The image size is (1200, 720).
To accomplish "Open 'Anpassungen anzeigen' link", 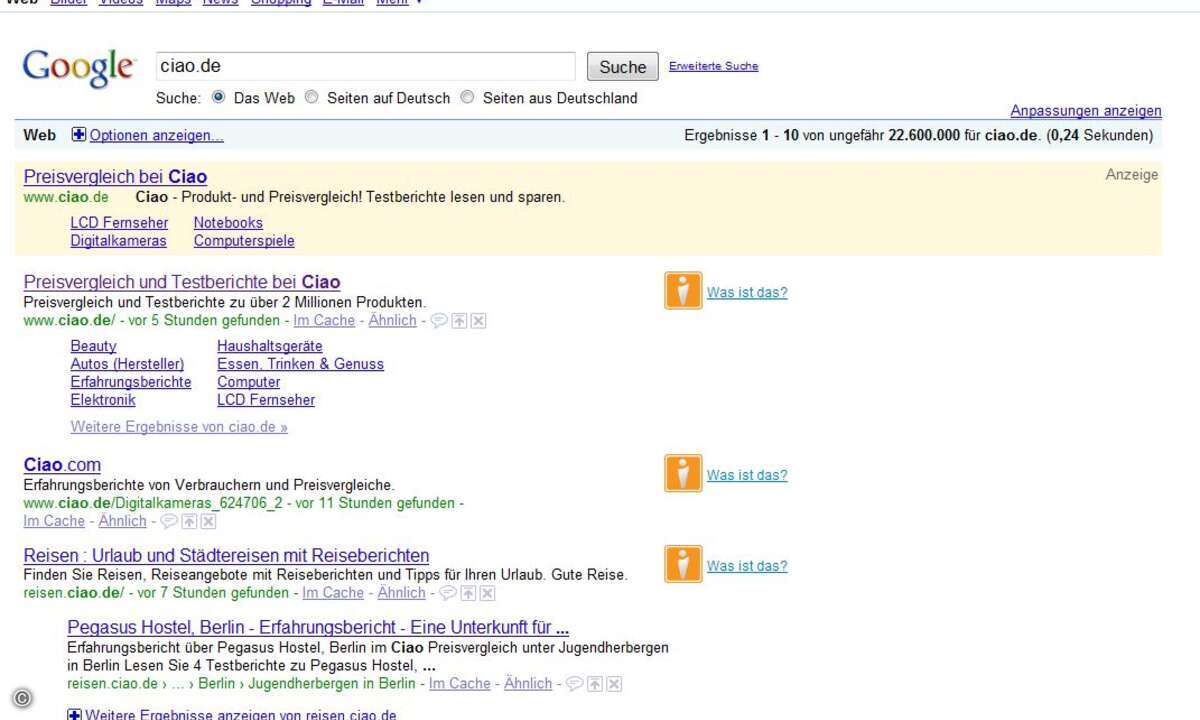I will tap(1086, 111).
